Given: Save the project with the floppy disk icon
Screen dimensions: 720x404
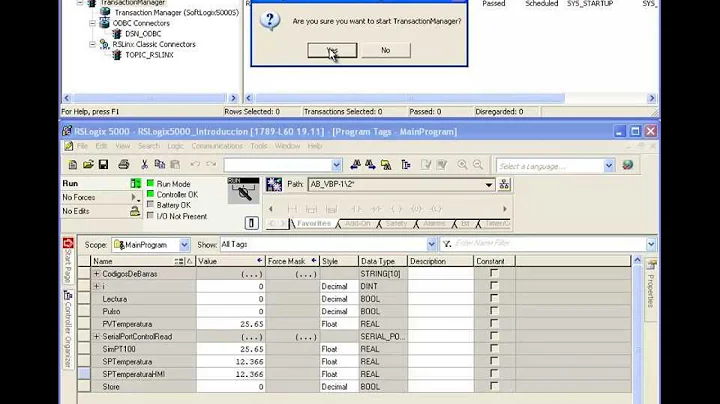Looking at the screenshot, I should coord(103,164).
